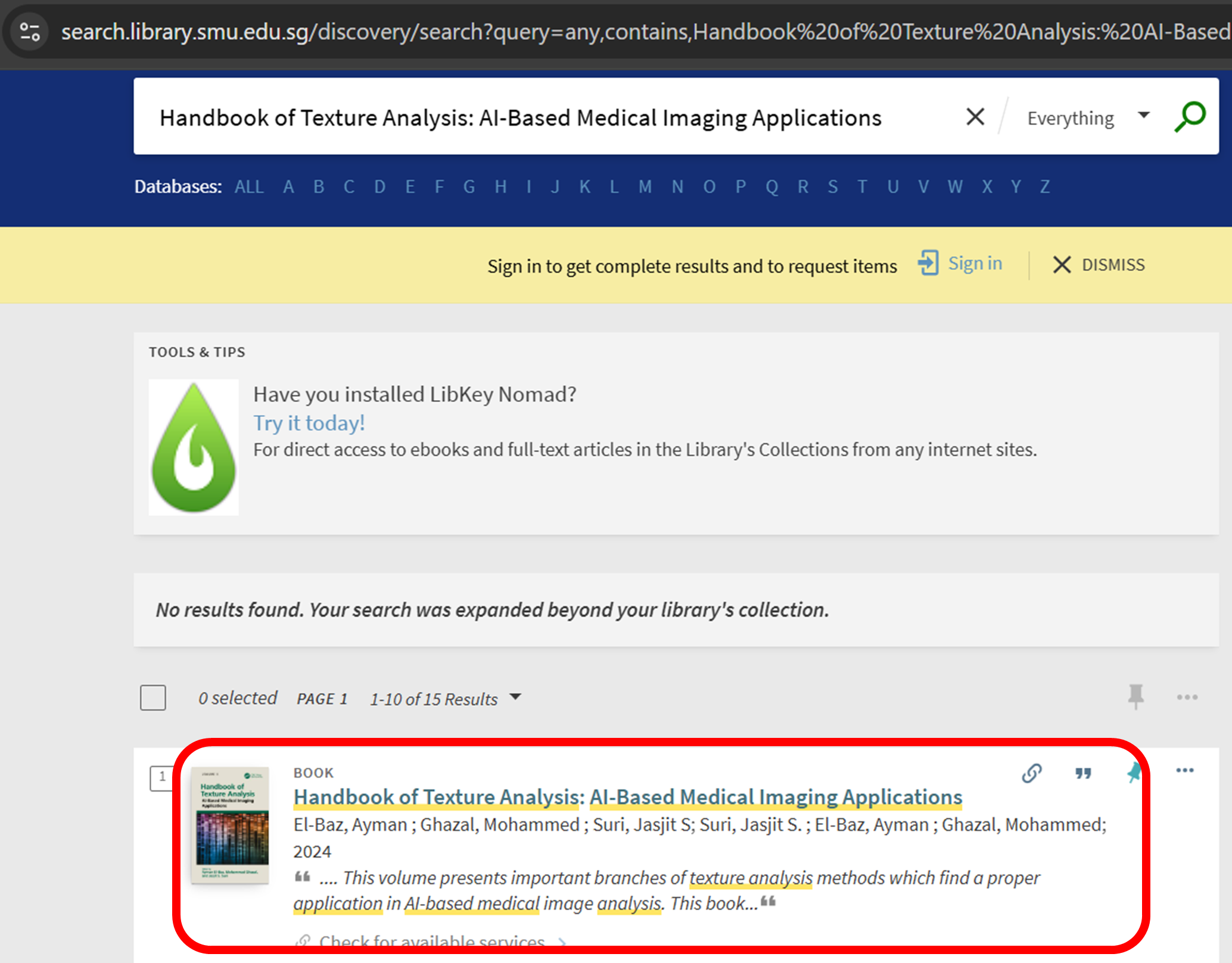
Task: Select ALL in Databases letter list
Action: [248, 187]
